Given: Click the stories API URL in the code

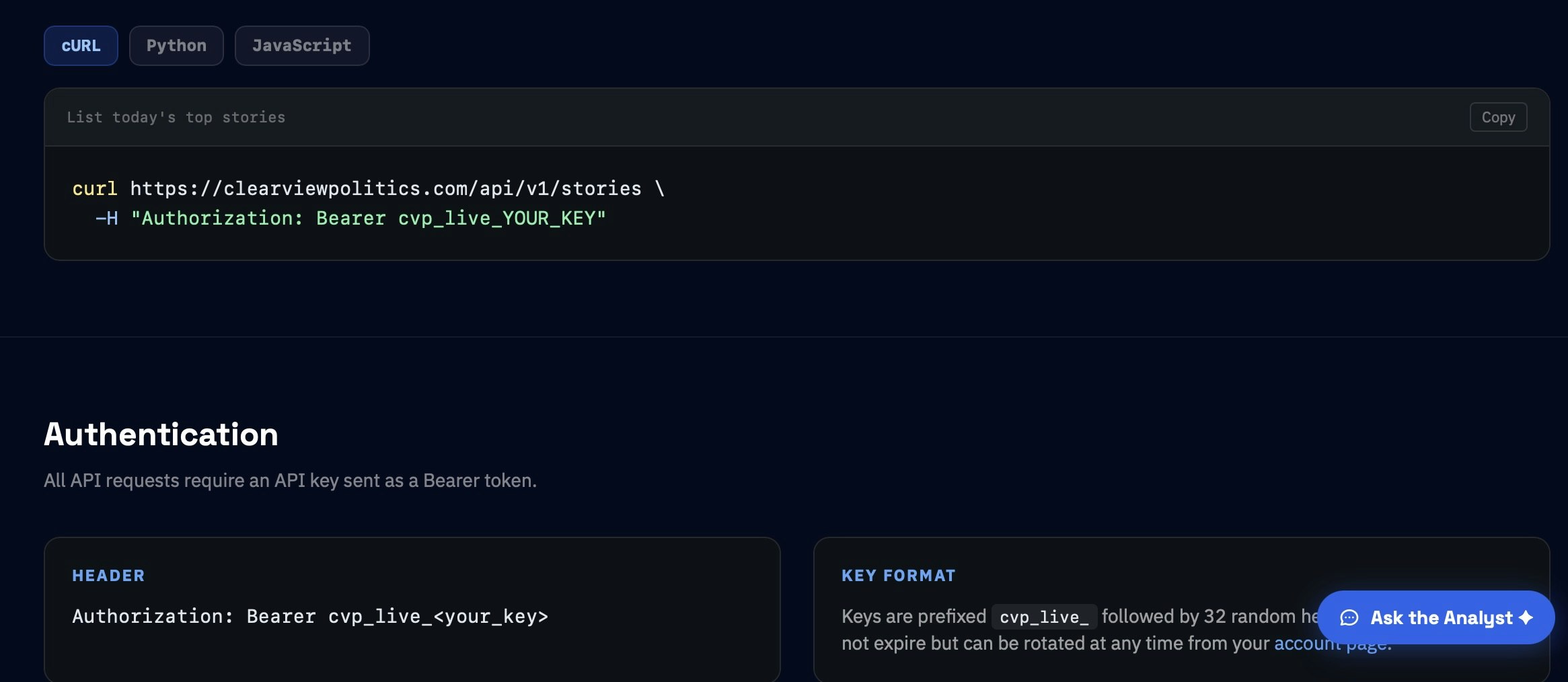Looking at the screenshot, I should (x=385, y=188).
